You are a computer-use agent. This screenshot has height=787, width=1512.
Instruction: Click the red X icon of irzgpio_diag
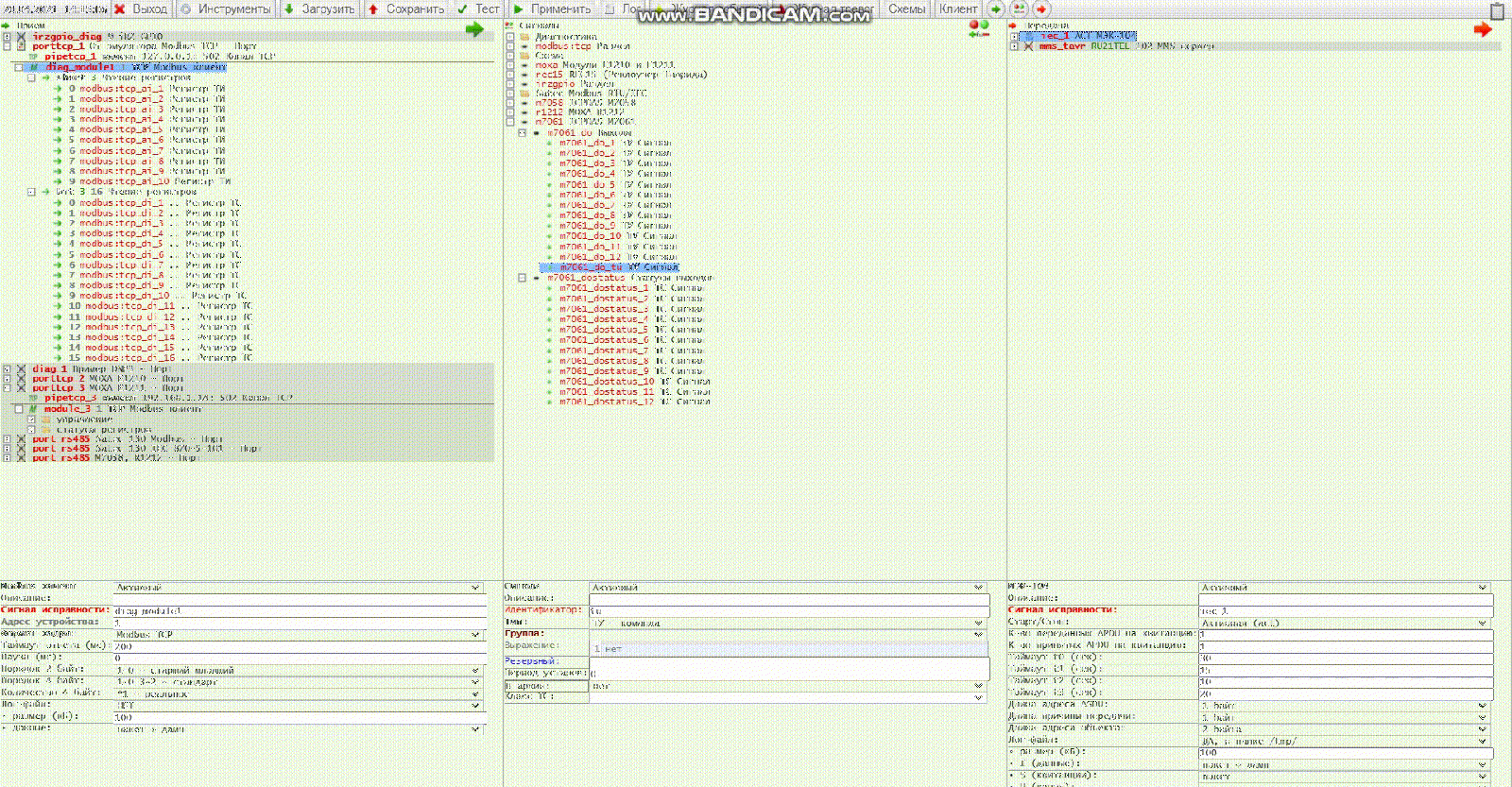click(22, 36)
